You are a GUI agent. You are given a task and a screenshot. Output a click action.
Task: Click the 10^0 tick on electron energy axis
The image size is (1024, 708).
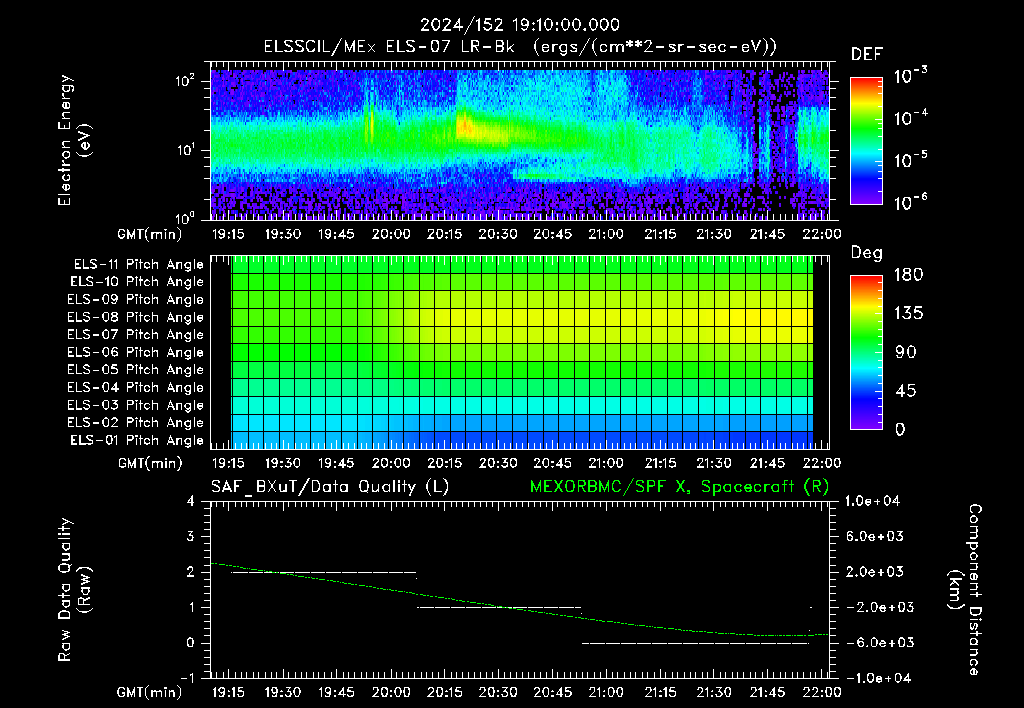pyautogui.click(x=185, y=217)
